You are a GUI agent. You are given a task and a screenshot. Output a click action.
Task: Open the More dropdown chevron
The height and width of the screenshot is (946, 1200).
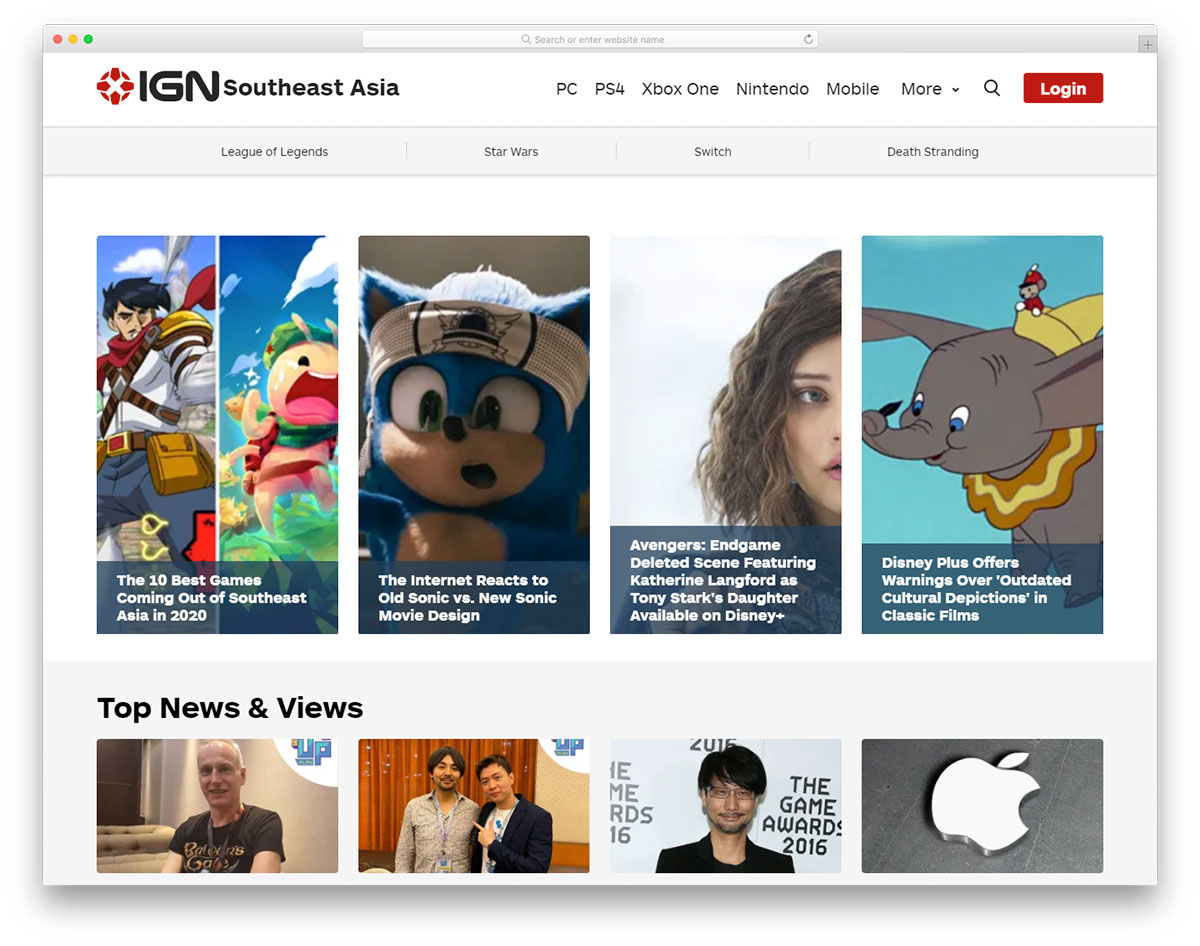[x=956, y=90]
